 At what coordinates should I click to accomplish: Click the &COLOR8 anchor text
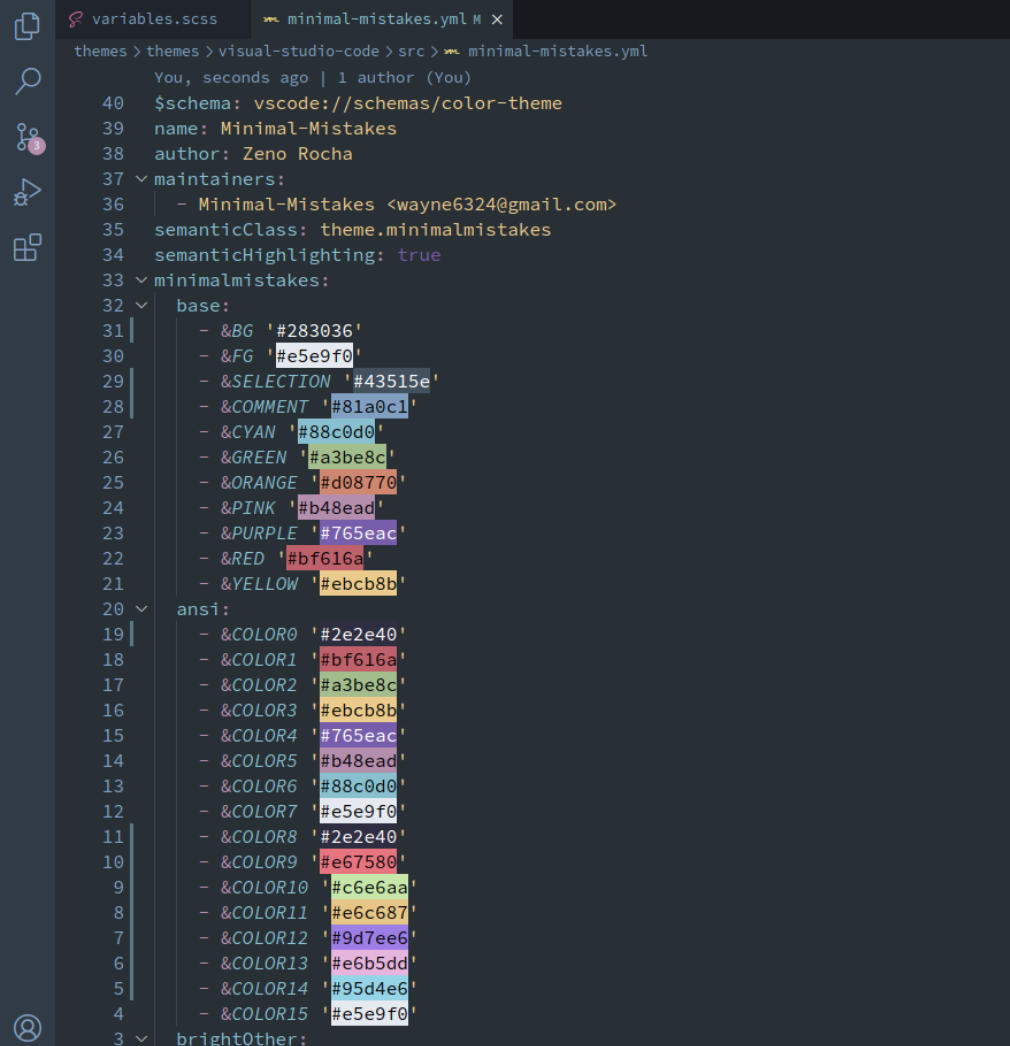[259, 837]
